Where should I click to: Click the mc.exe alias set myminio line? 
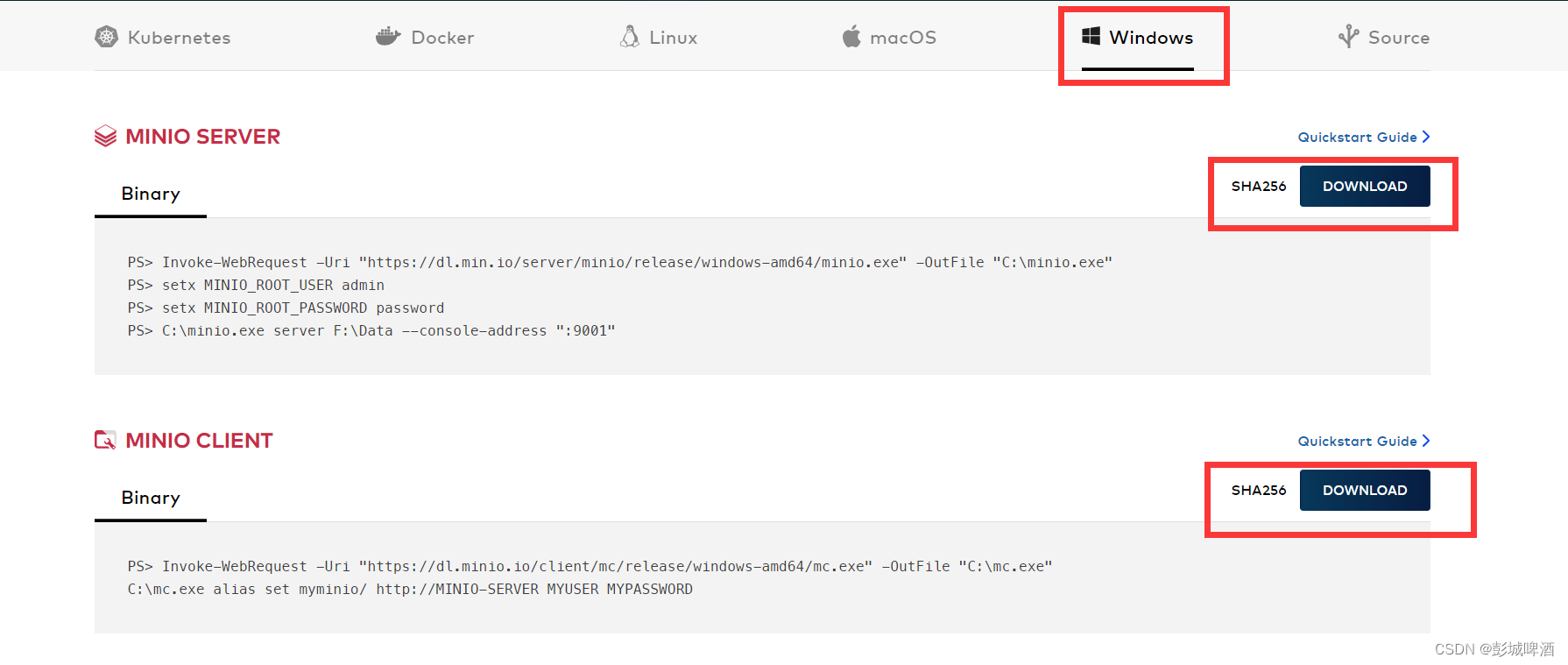tap(410, 589)
